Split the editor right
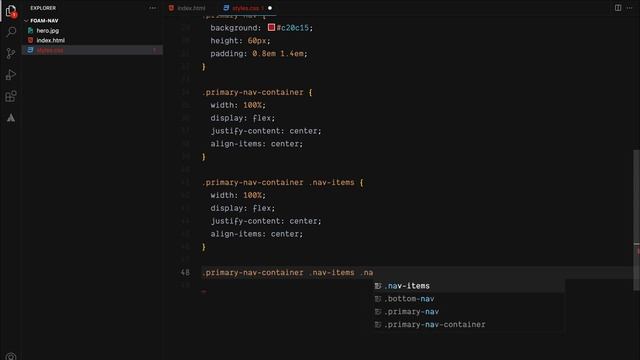 pyautogui.click(x=618, y=8)
